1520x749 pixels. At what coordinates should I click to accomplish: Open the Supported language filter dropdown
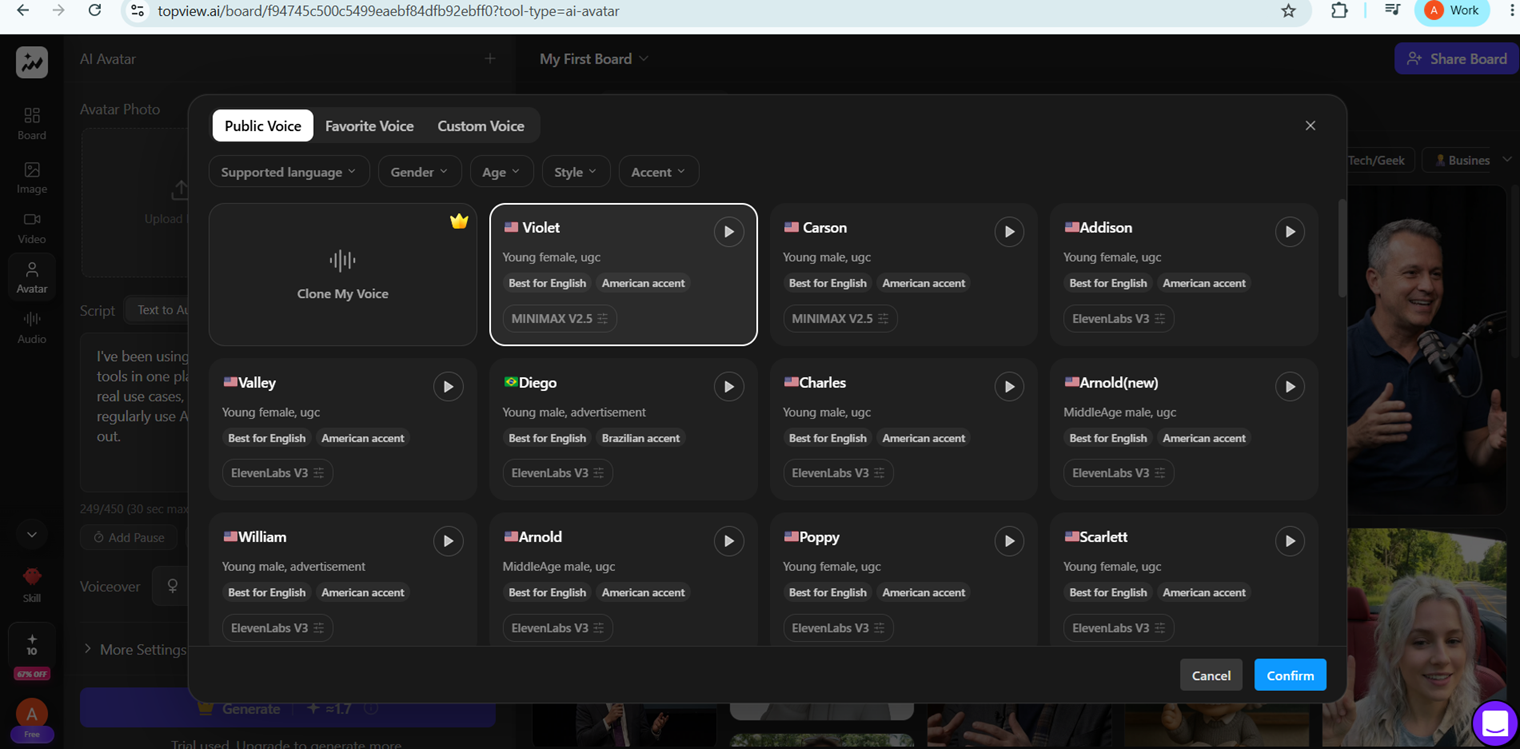click(289, 172)
